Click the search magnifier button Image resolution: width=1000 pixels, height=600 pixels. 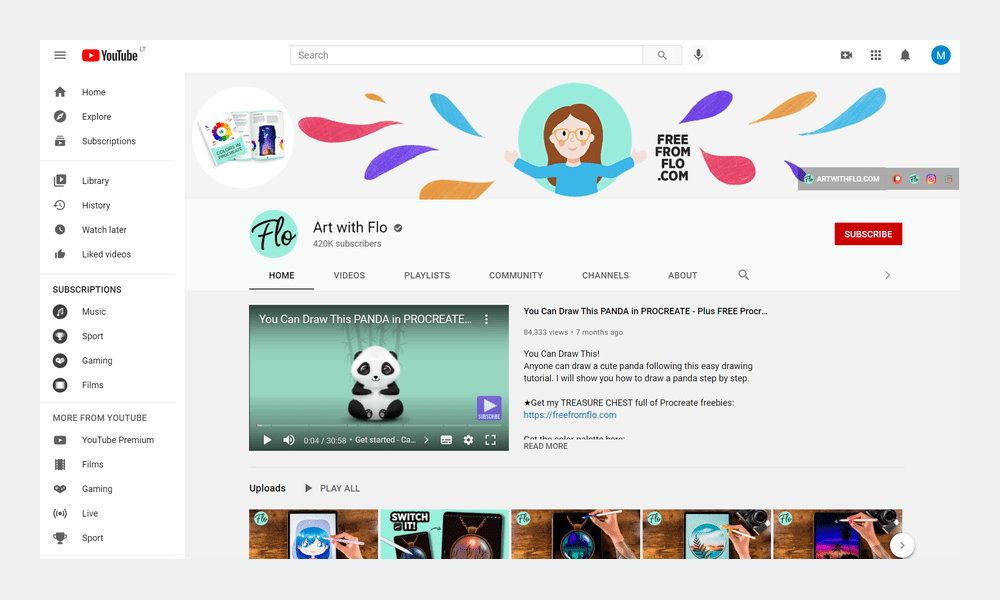coord(662,55)
